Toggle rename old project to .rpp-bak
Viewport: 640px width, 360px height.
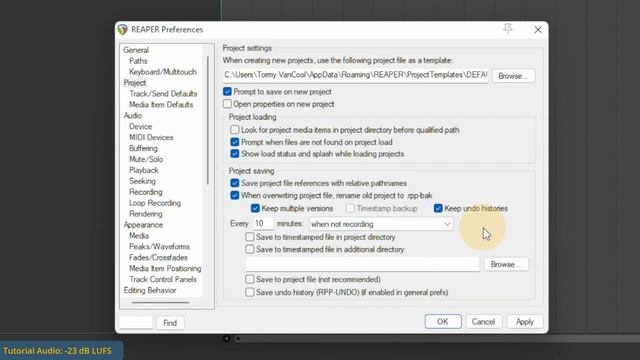coord(235,195)
